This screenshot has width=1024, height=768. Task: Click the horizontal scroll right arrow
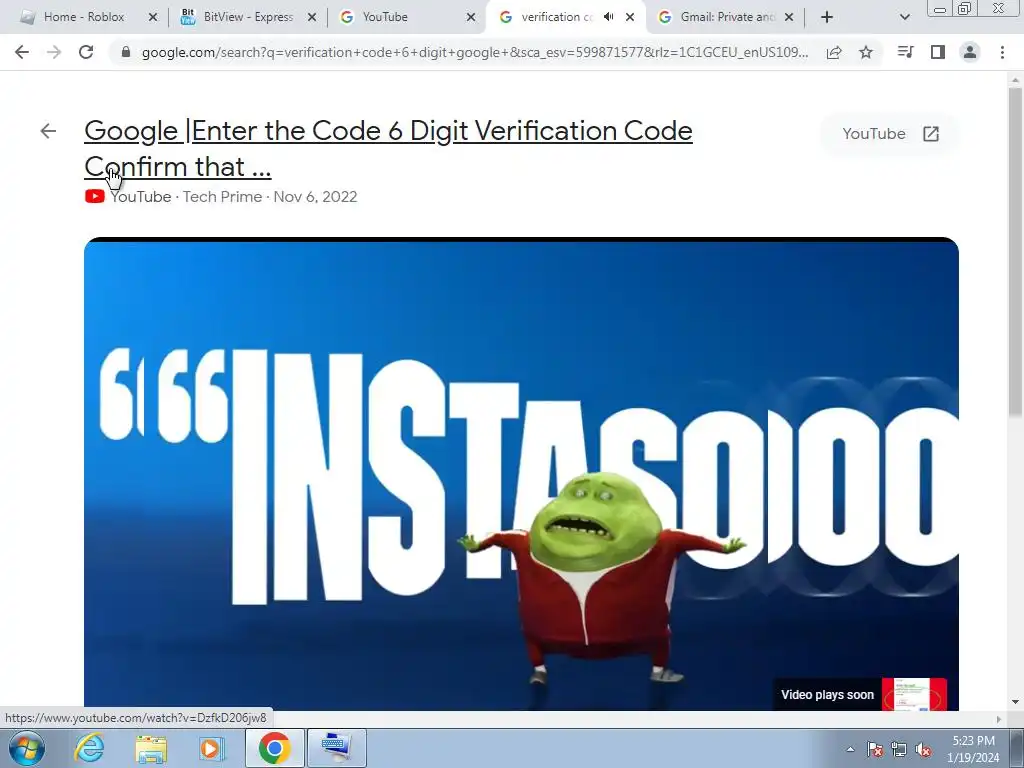click(x=999, y=719)
